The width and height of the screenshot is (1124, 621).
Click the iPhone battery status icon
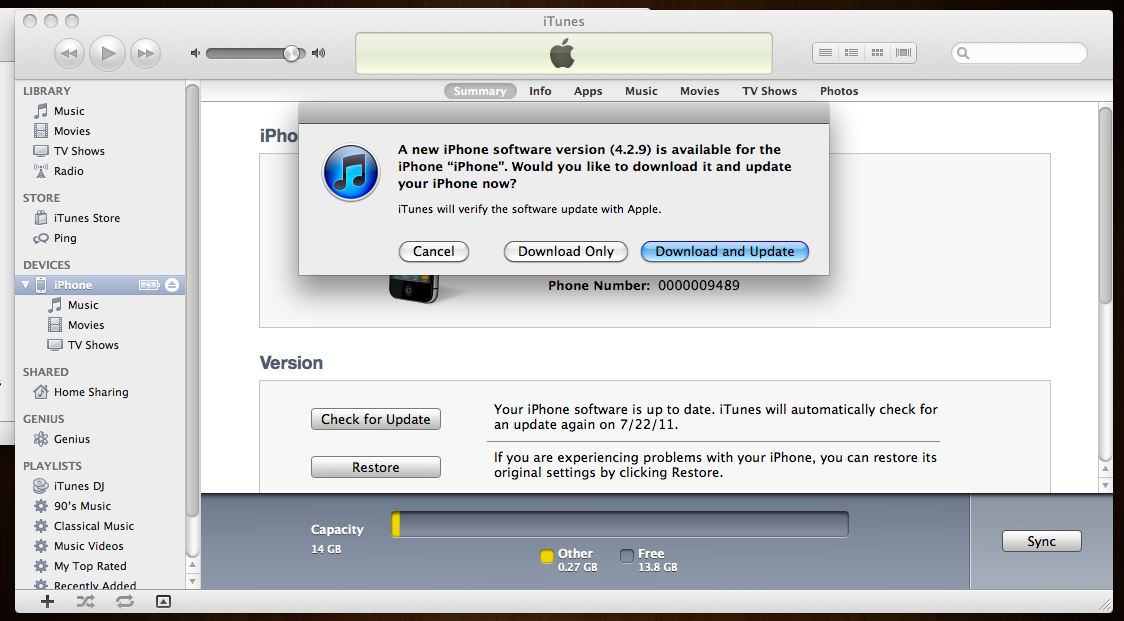pyautogui.click(x=149, y=285)
